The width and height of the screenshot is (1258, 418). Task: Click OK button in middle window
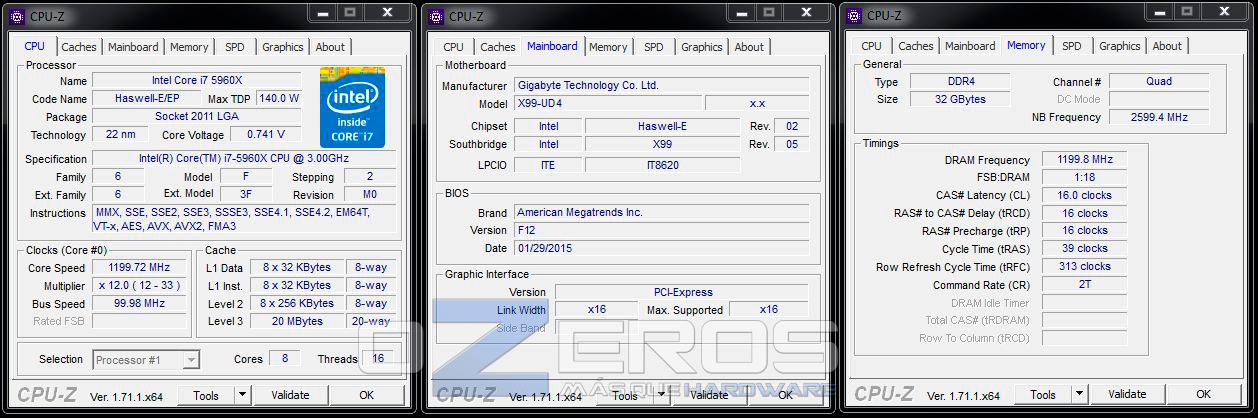coord(786,396)
